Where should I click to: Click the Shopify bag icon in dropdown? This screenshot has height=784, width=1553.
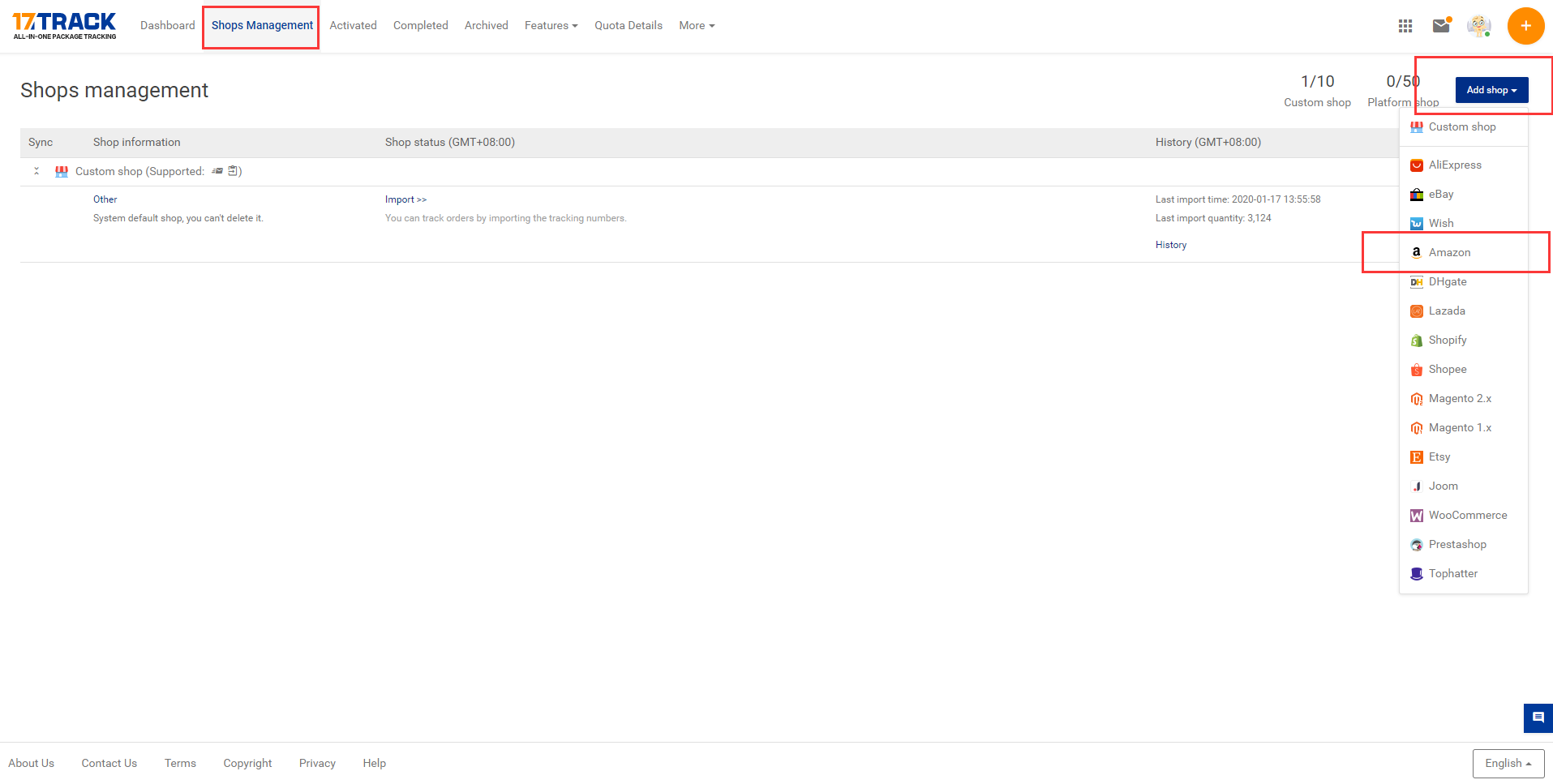point(1417,341)
